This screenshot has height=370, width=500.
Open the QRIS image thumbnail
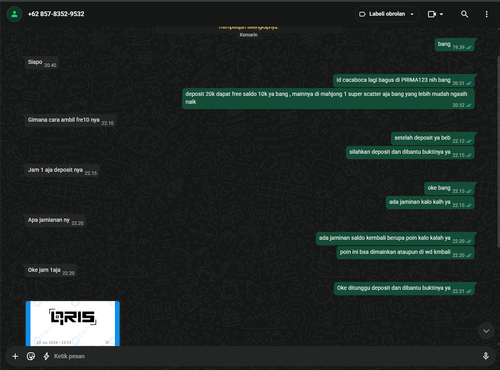tap(73, 323)
